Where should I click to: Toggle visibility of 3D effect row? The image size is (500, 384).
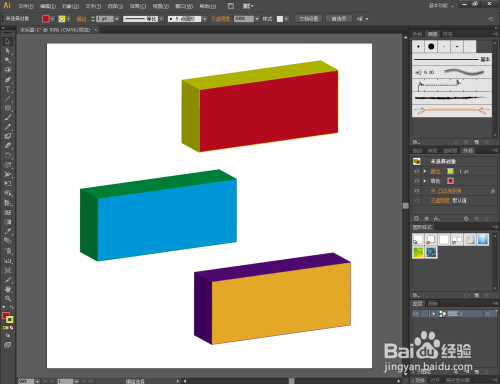(416, 191)
